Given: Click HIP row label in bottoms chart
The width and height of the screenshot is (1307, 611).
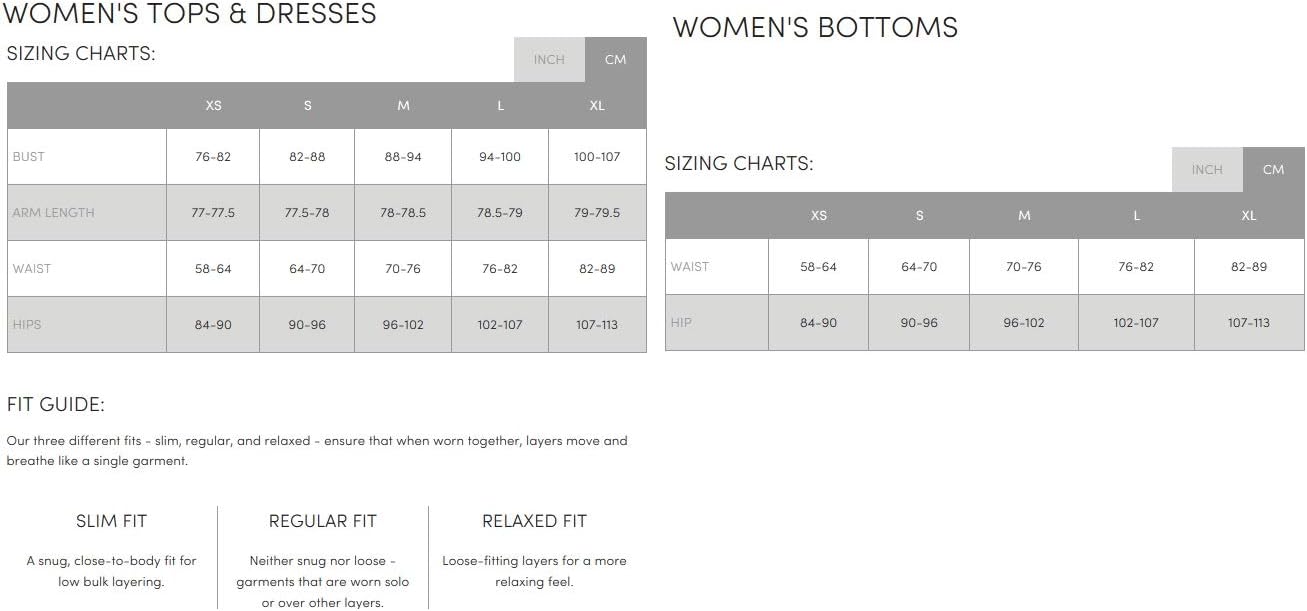Looking at the screenshot, I should (x=681, y=323).
